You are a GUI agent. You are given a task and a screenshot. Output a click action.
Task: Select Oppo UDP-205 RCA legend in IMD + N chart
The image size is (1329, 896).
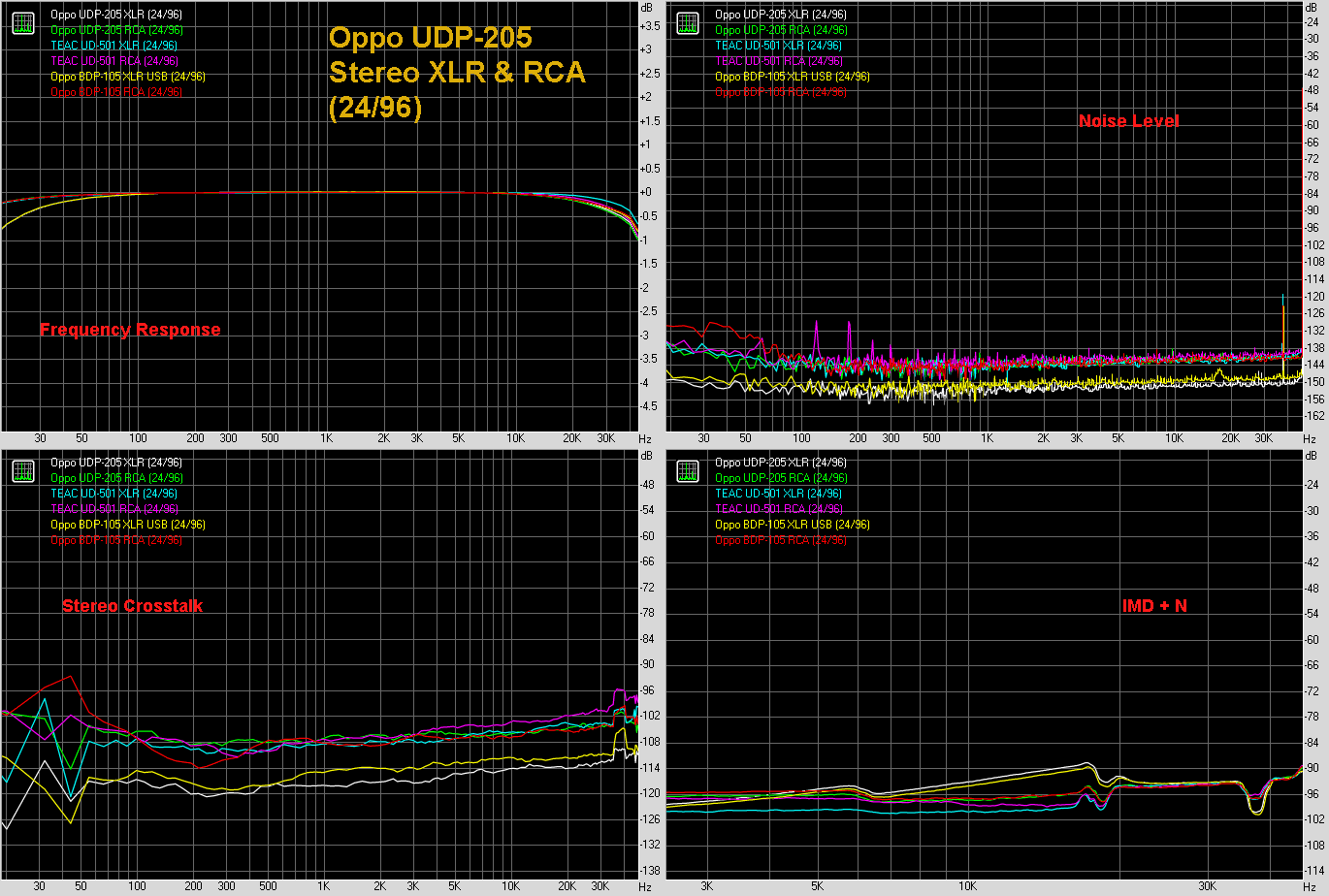(x=781, y=478)
